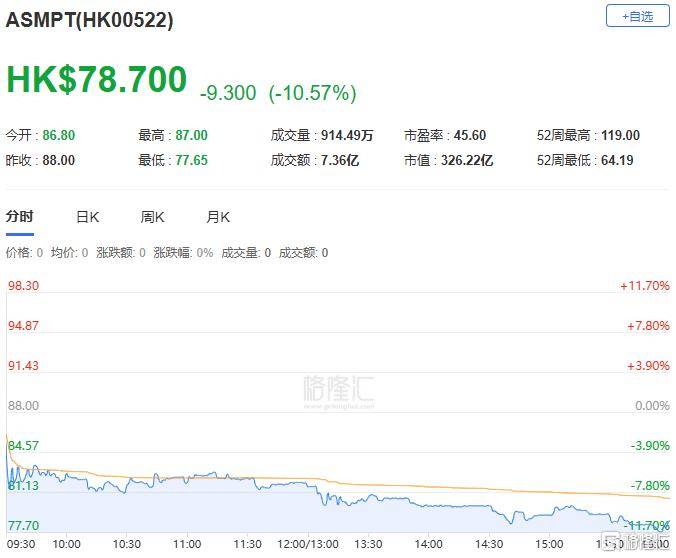This screenshot has height=558, width=676.
Task: Select the 52周最高 119.00 value
Action: click(x=588, y=135)
